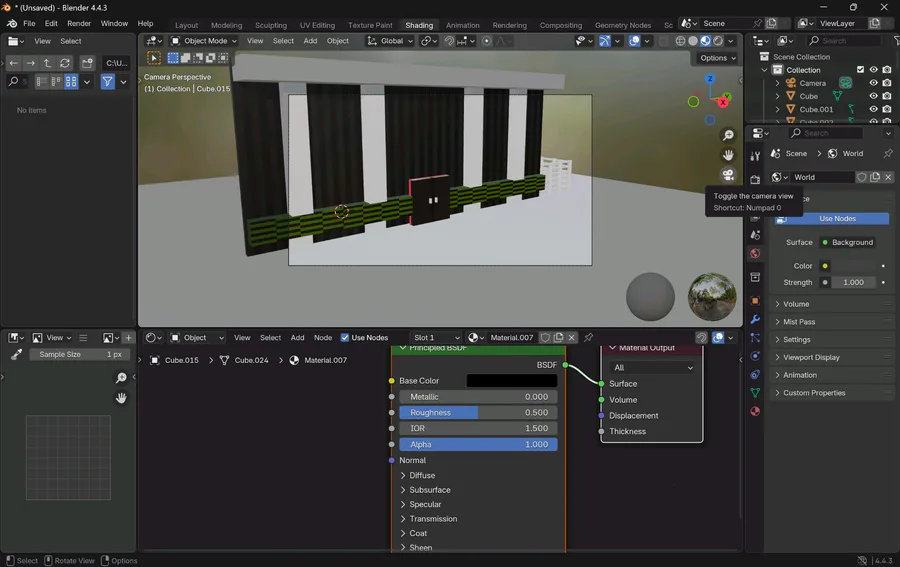
Task: Switch to solid viewport shading
Action: coord(693,41)
